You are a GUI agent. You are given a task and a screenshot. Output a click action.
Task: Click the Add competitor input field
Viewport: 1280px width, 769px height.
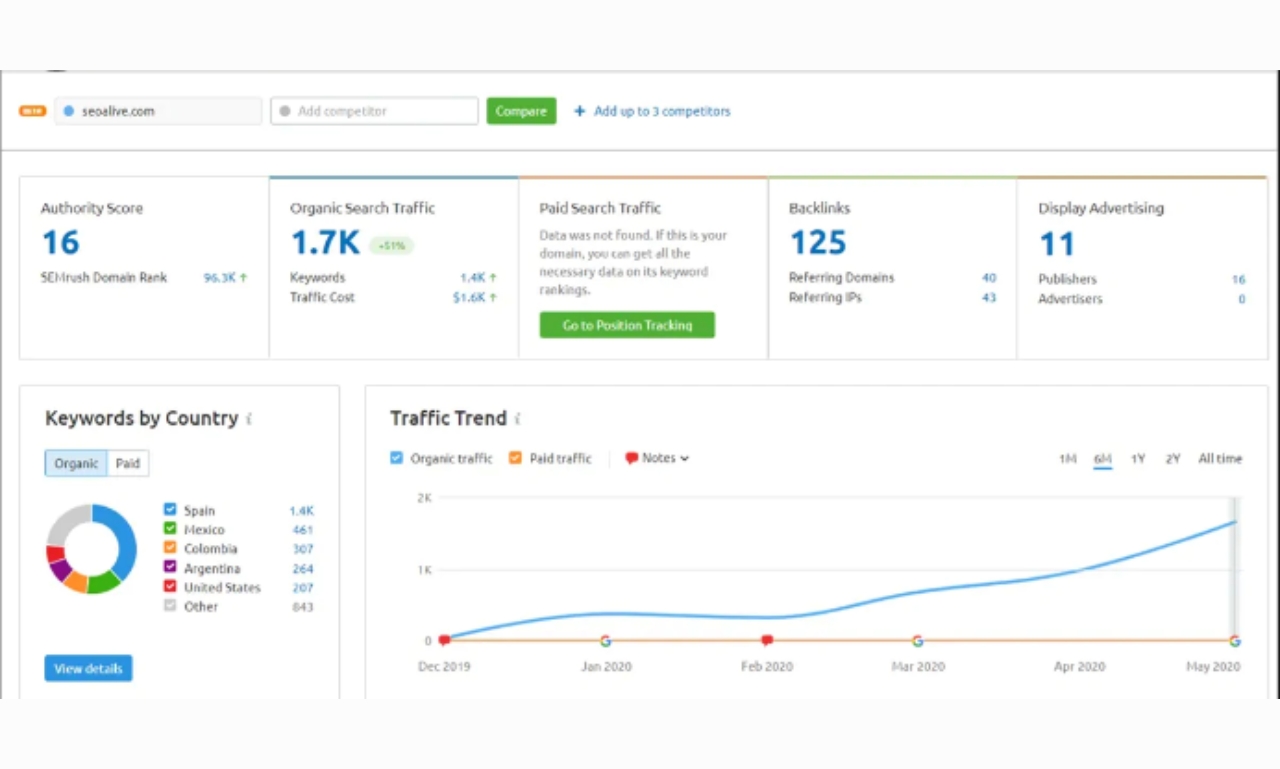(x=374, y=110)
